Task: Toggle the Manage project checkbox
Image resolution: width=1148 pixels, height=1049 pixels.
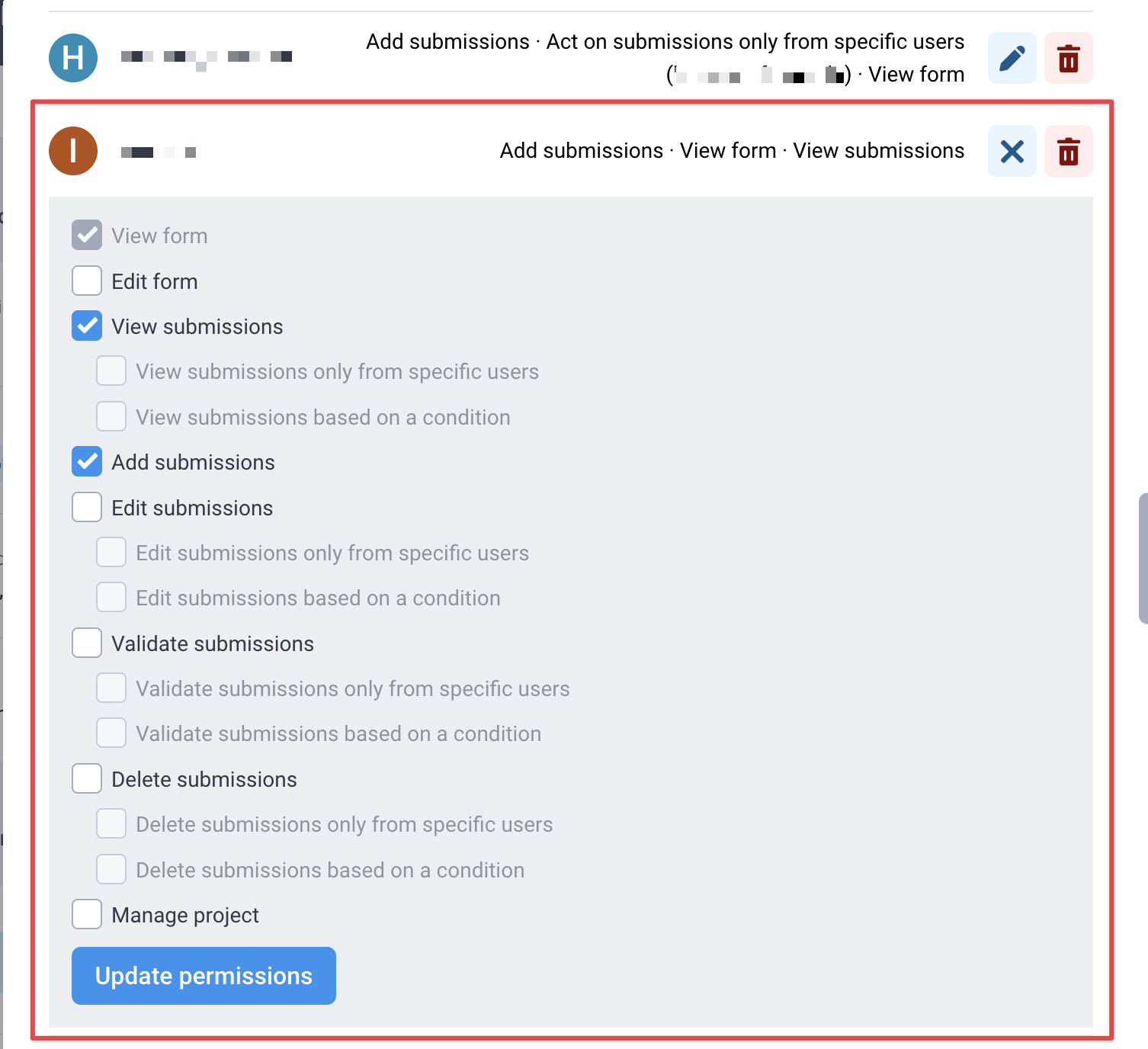Action: coord(87,914)
